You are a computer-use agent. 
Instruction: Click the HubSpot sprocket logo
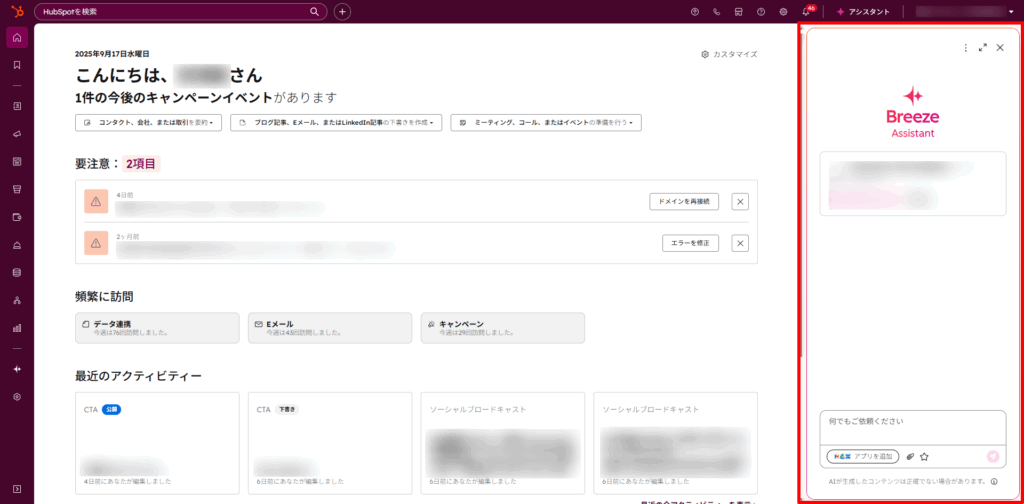(x=16, y=12)
